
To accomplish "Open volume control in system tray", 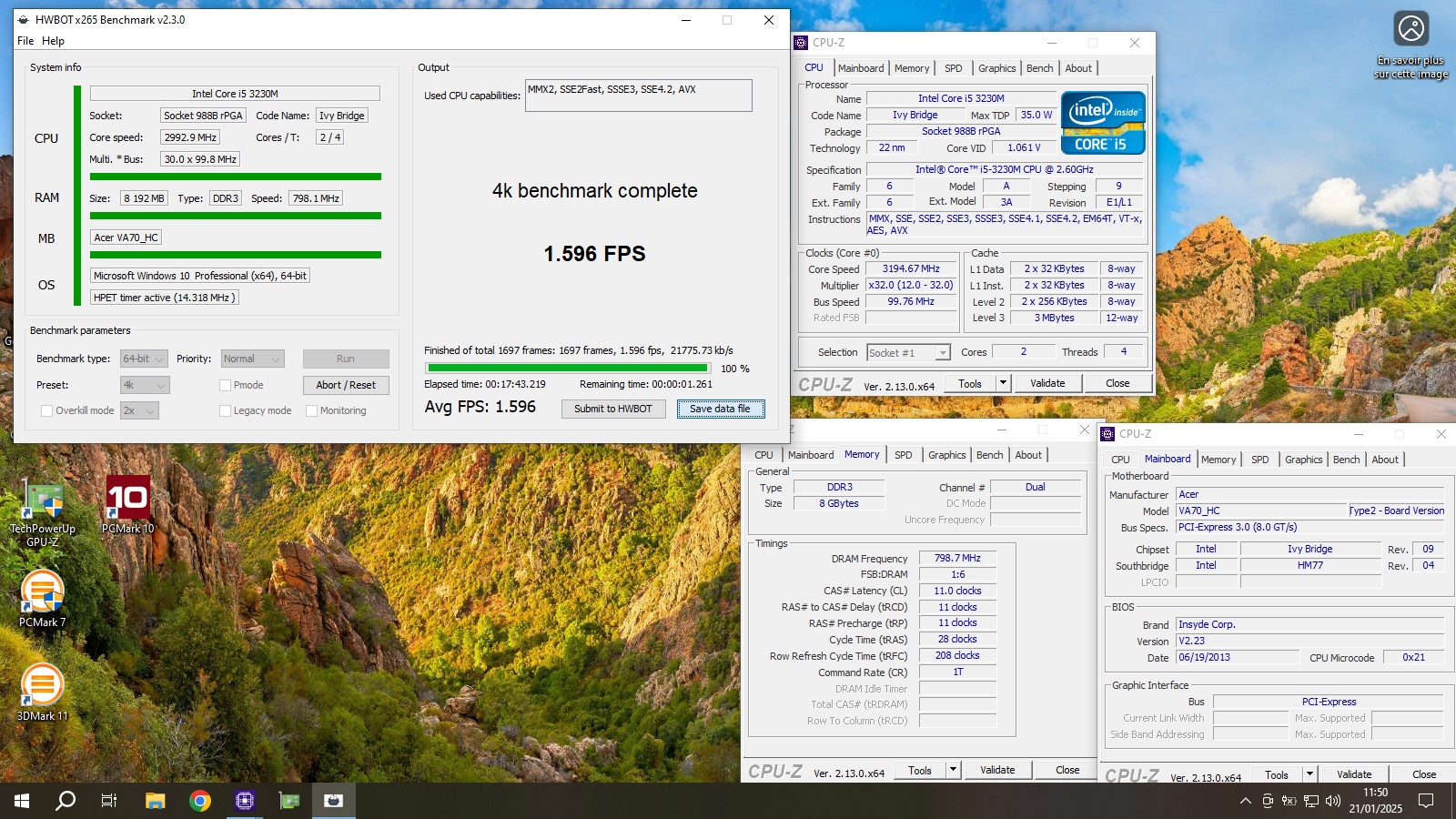I will pyautogui.click(x=1333, y=801).
